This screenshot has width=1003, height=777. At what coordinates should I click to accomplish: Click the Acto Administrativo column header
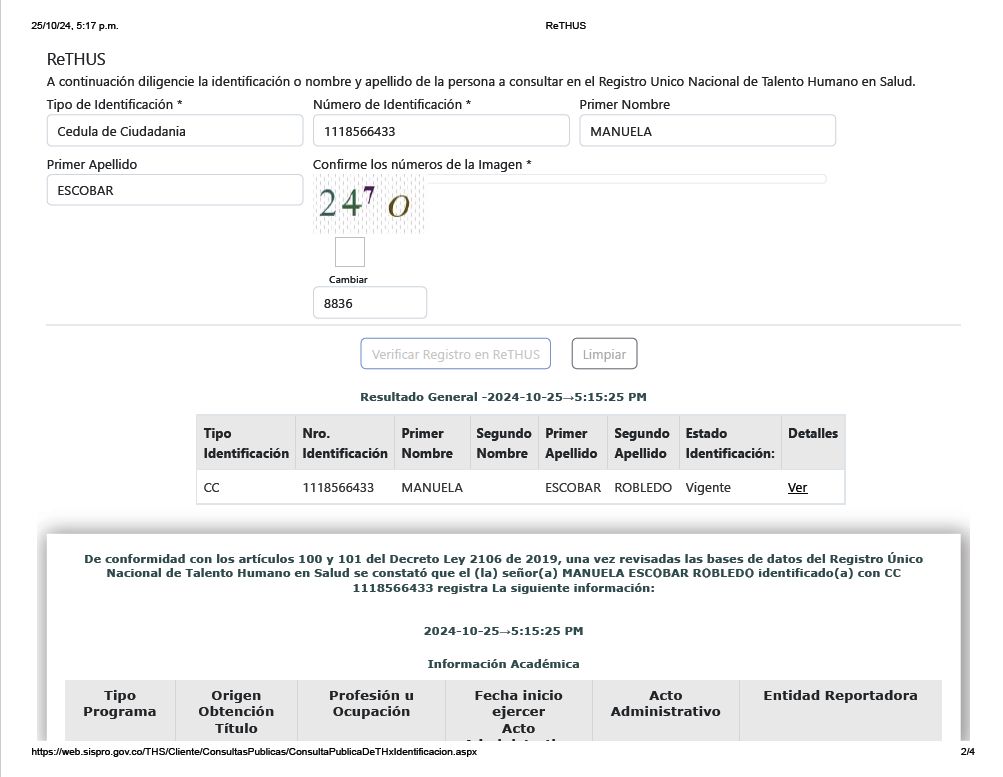[x=665, y=703]
